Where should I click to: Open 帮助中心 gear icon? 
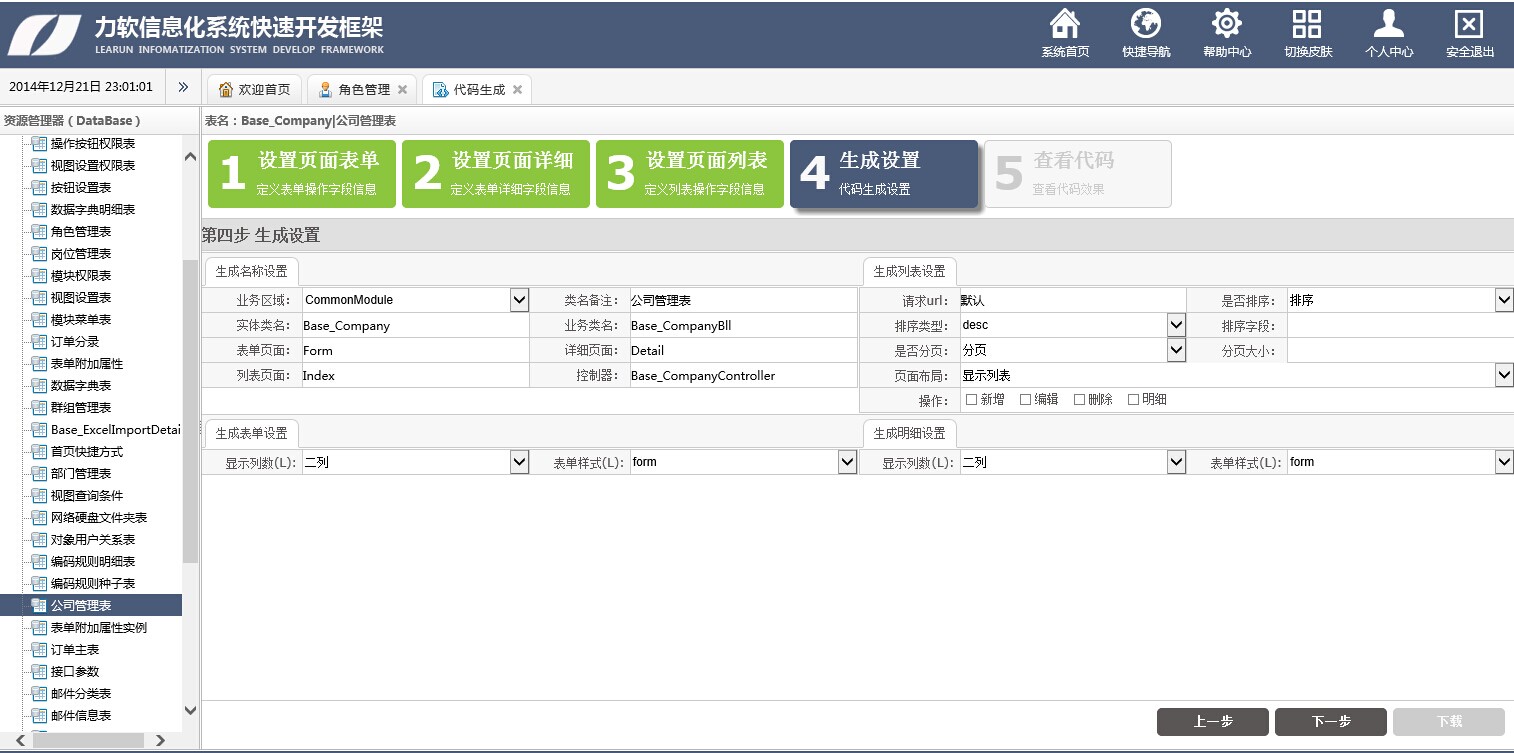pyautogui.click(x=1227, y=23)
